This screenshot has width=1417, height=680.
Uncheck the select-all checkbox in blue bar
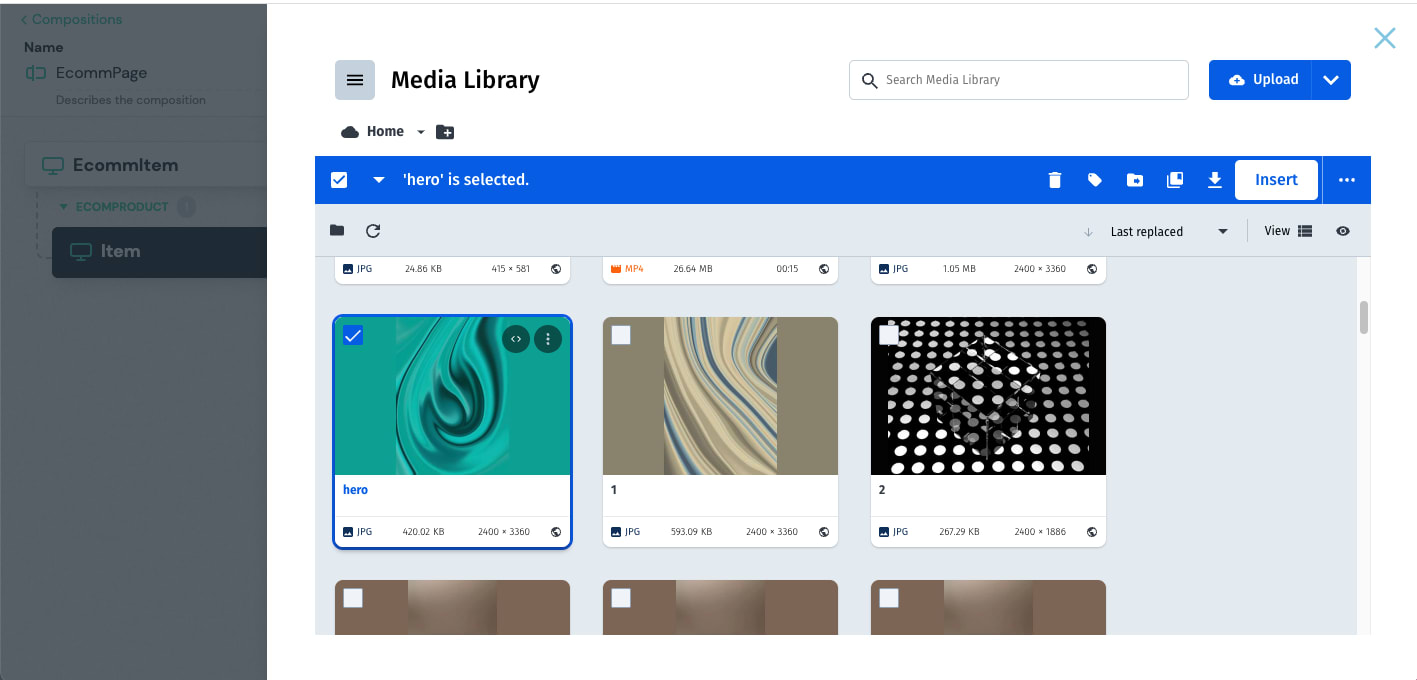pos(339,180)
